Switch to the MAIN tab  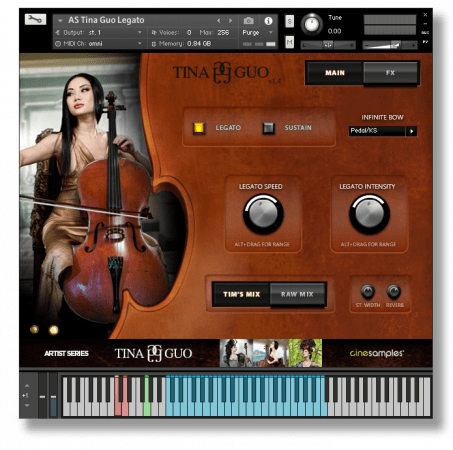335,73
